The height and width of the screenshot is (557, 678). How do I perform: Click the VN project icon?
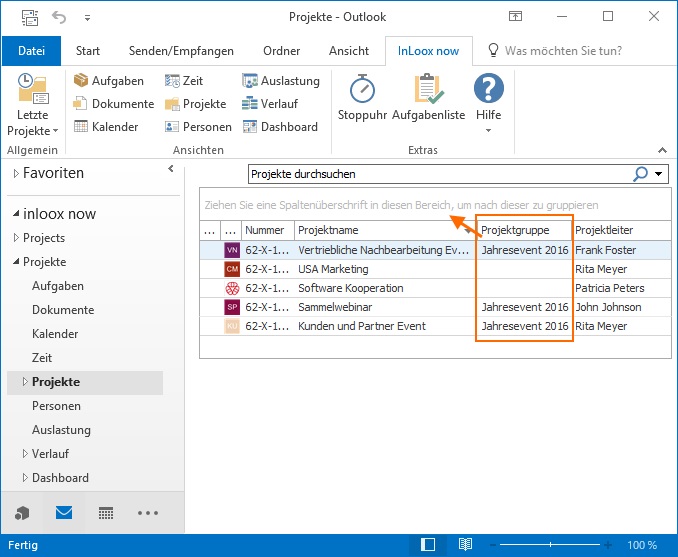click(x=232, y=250)
